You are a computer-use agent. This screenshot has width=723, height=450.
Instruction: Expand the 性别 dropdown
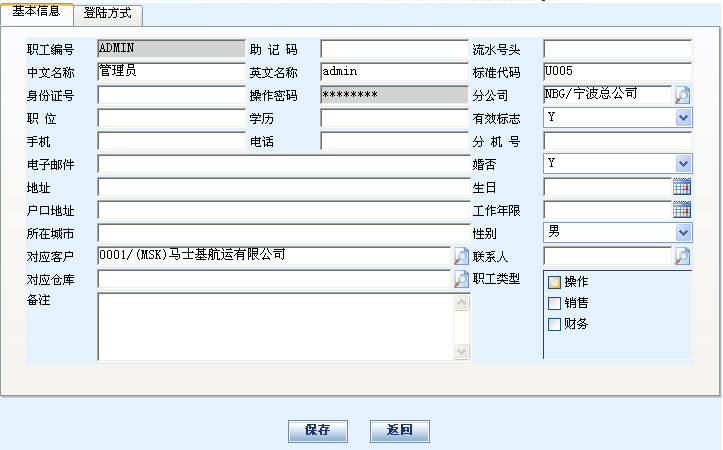click(x=683, y=233)
